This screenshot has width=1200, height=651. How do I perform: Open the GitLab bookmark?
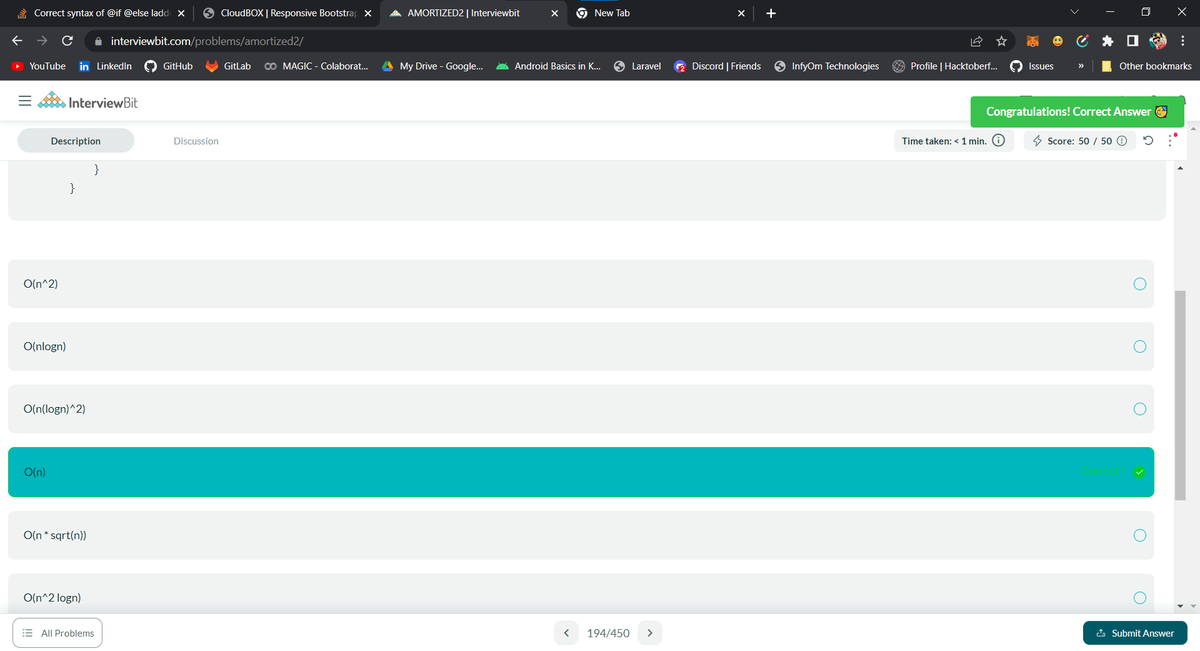pyautogui.click(x=228, y=66)
